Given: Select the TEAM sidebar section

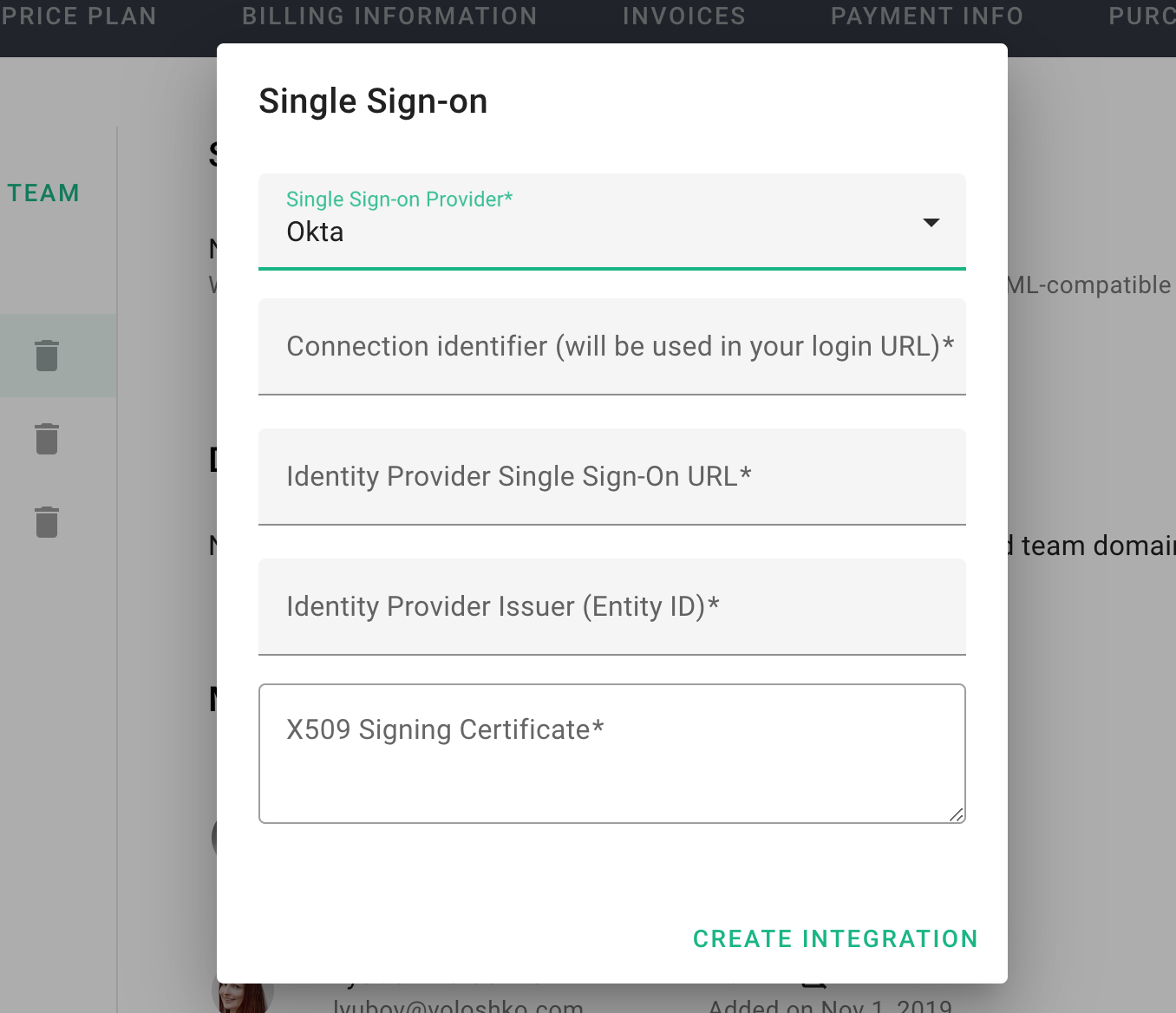Looking at the screenshot, I should (43, 193).
